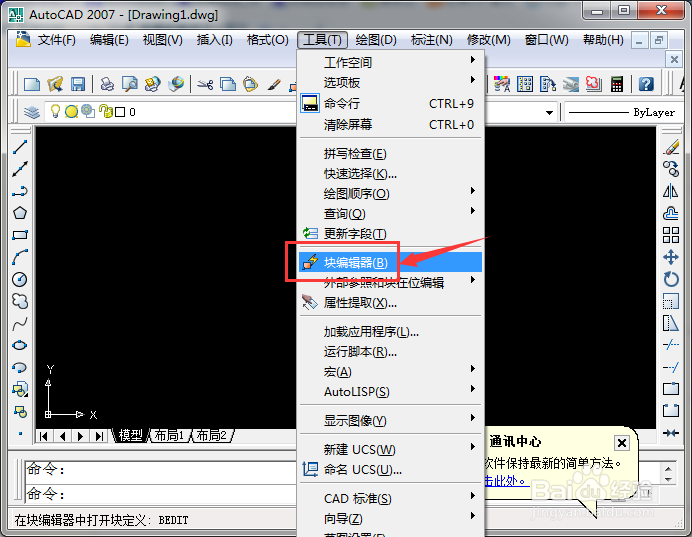Select the Spline tool
This screenshot has height=537, width=692.
click(x=19, y=324)
